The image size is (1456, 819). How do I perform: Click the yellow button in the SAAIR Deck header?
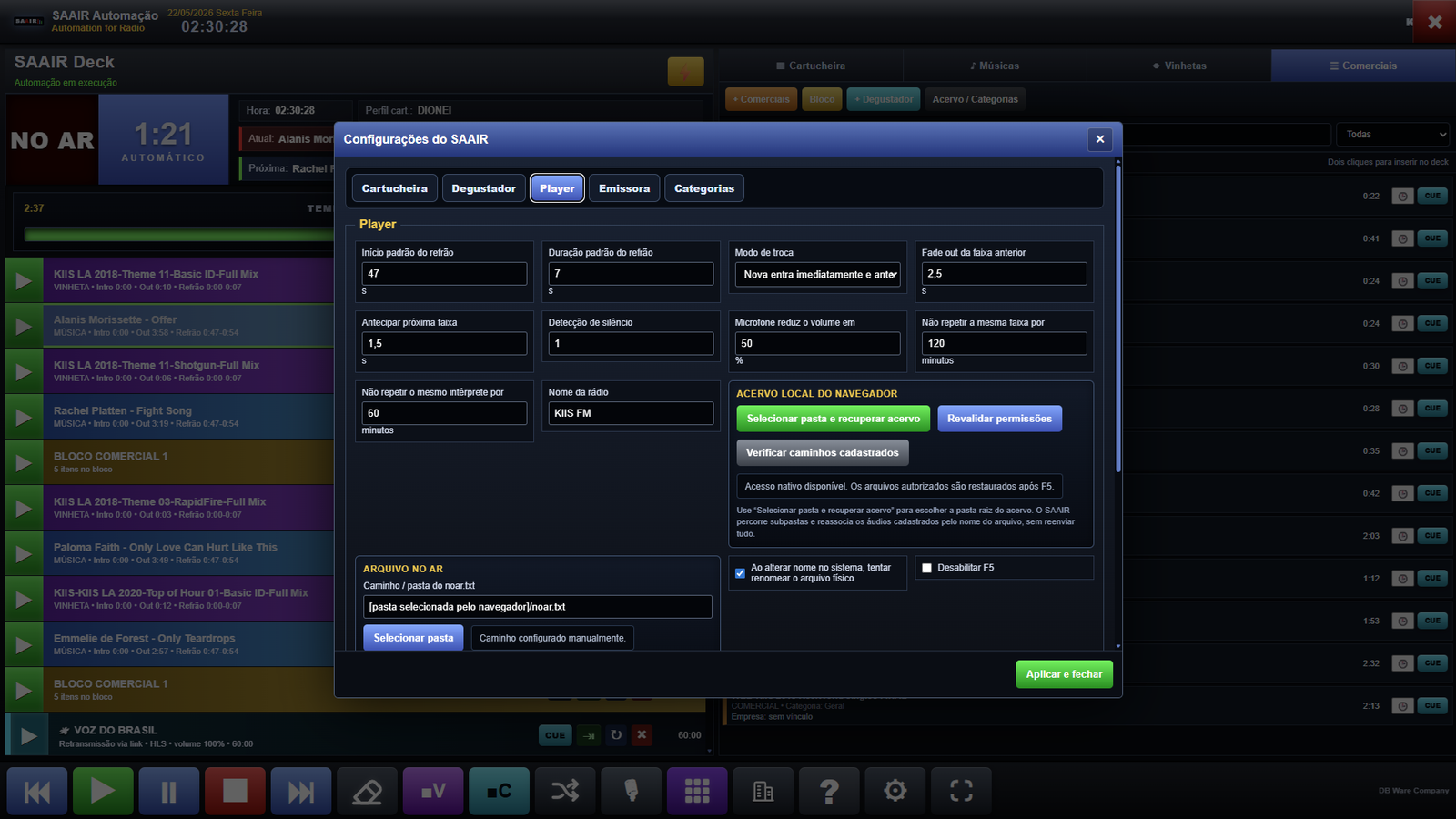tap(685, 71)
